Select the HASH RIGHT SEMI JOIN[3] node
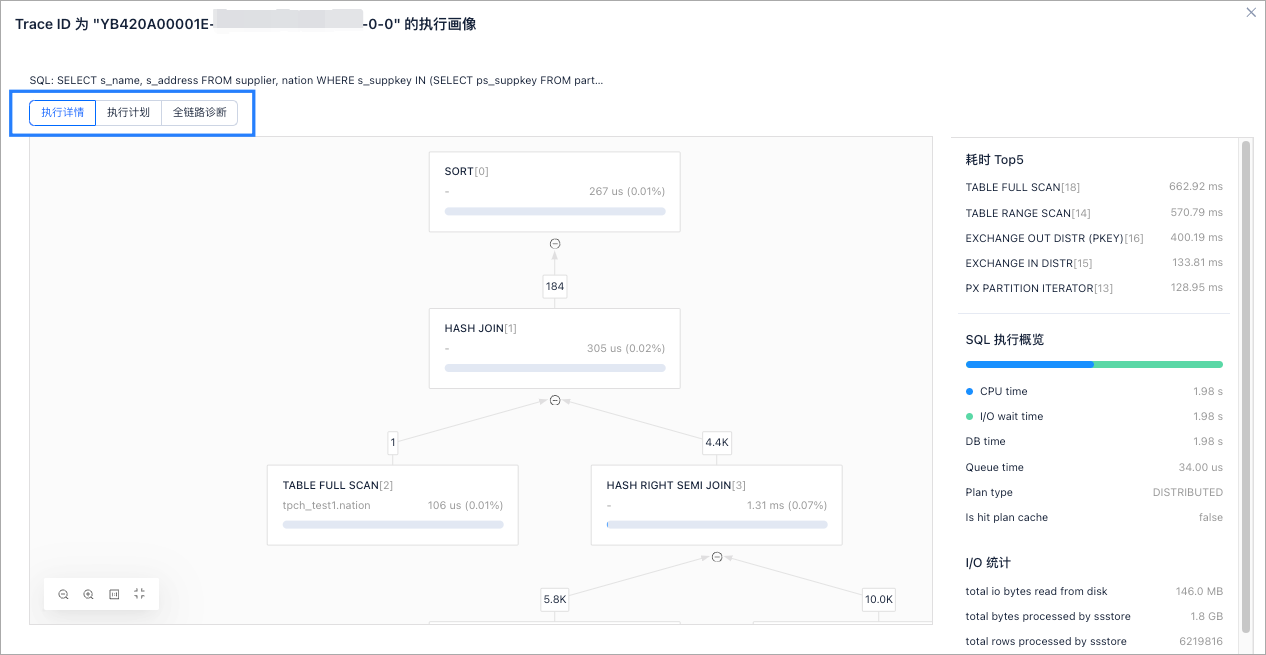The height and width of the screenshot is (655, 1266). (x=717, y=505)
